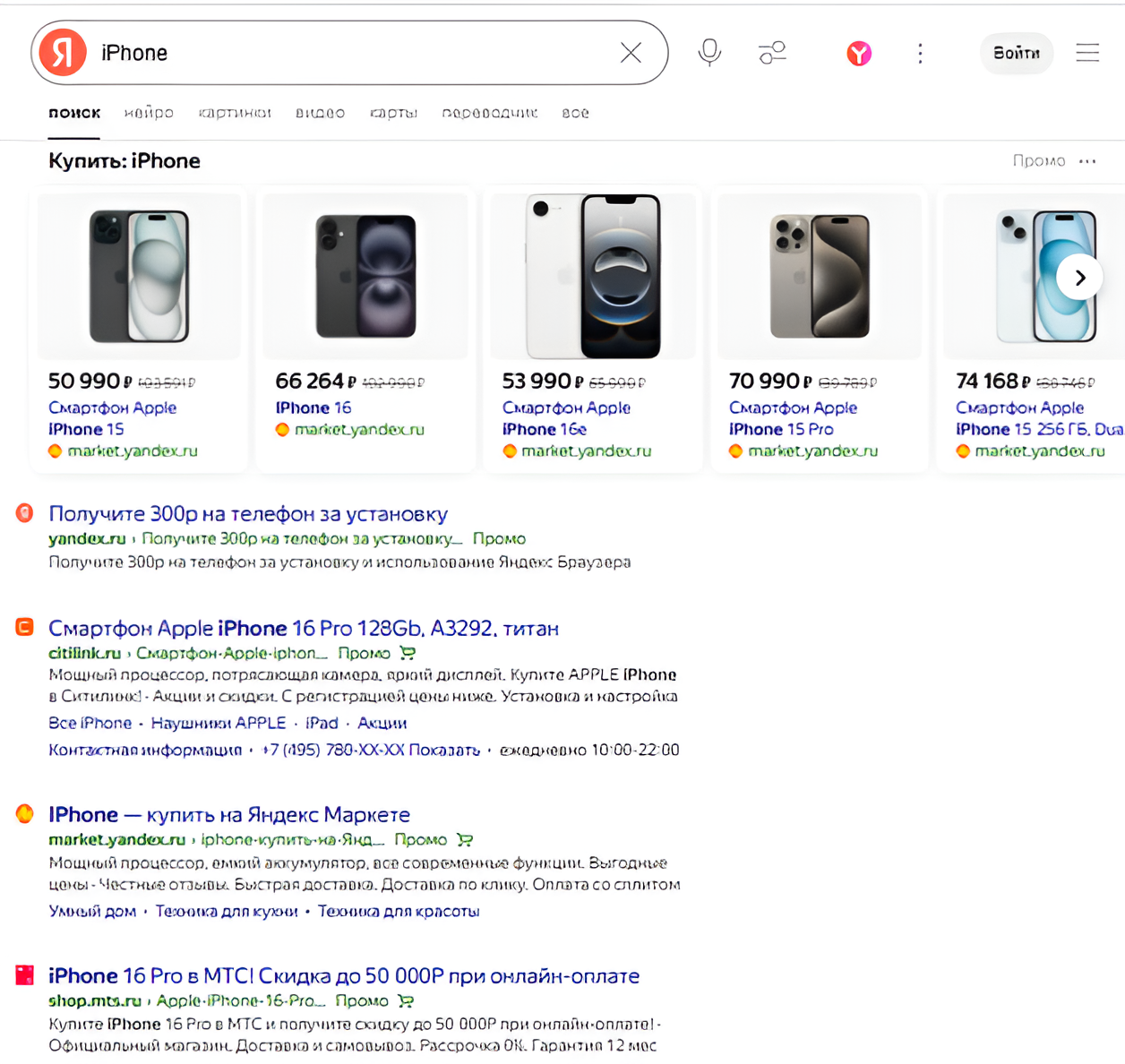
Task: Open search settings via the sliders icon
Action: [772, 53]
